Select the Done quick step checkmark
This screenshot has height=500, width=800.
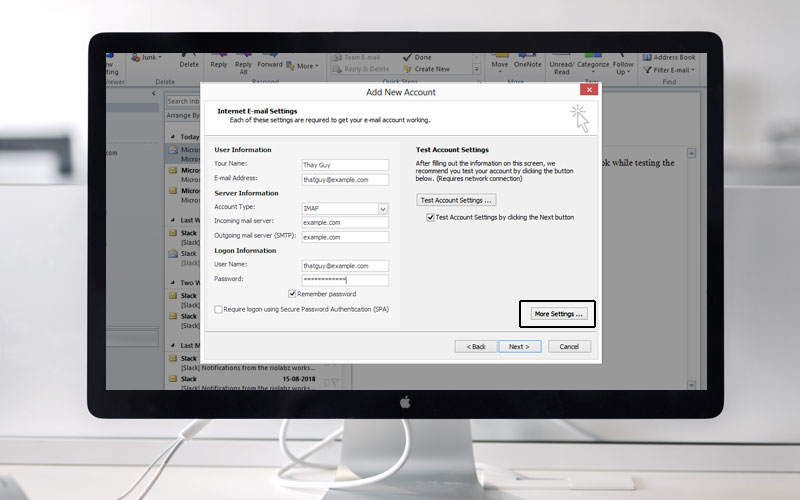[417, 57]
